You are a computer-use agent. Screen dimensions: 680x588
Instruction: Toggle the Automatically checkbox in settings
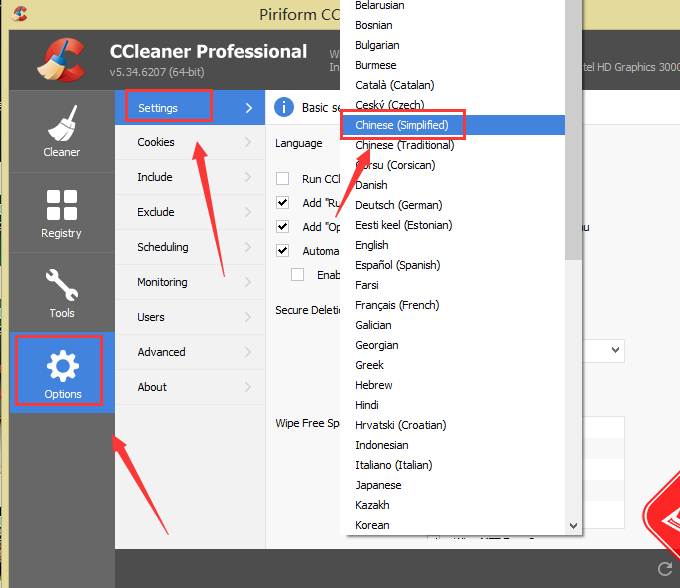click(x=282, y=251)
